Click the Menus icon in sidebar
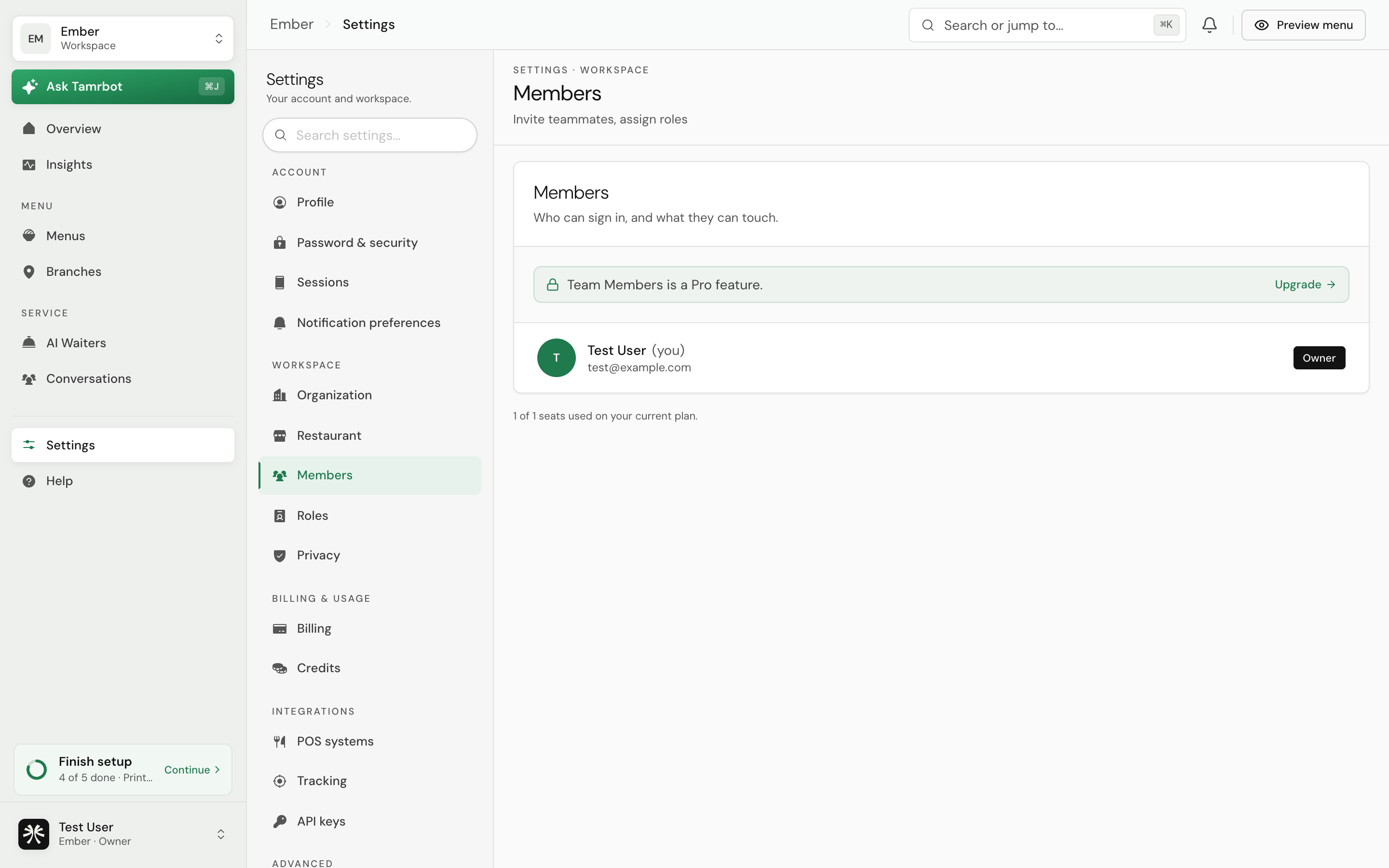This screenshot has width=1389, height=868. 29,235
